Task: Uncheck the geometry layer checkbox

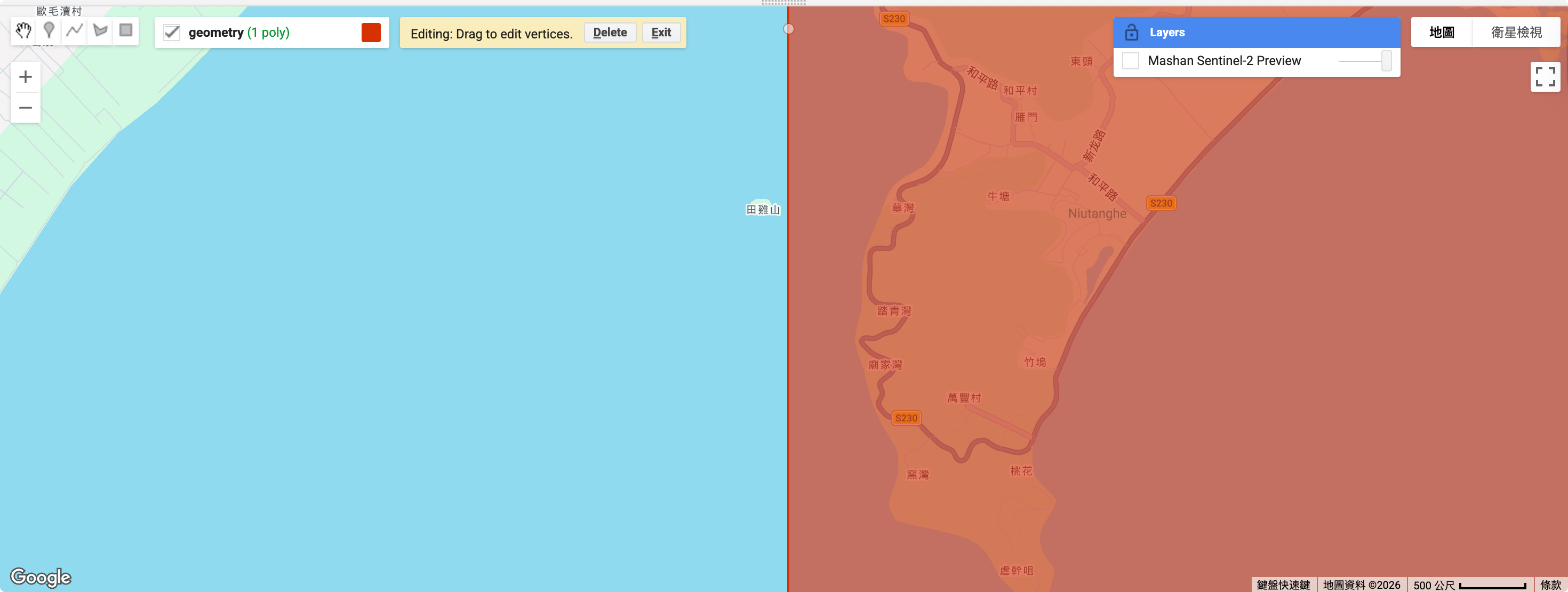Action: tap(172, 33)
